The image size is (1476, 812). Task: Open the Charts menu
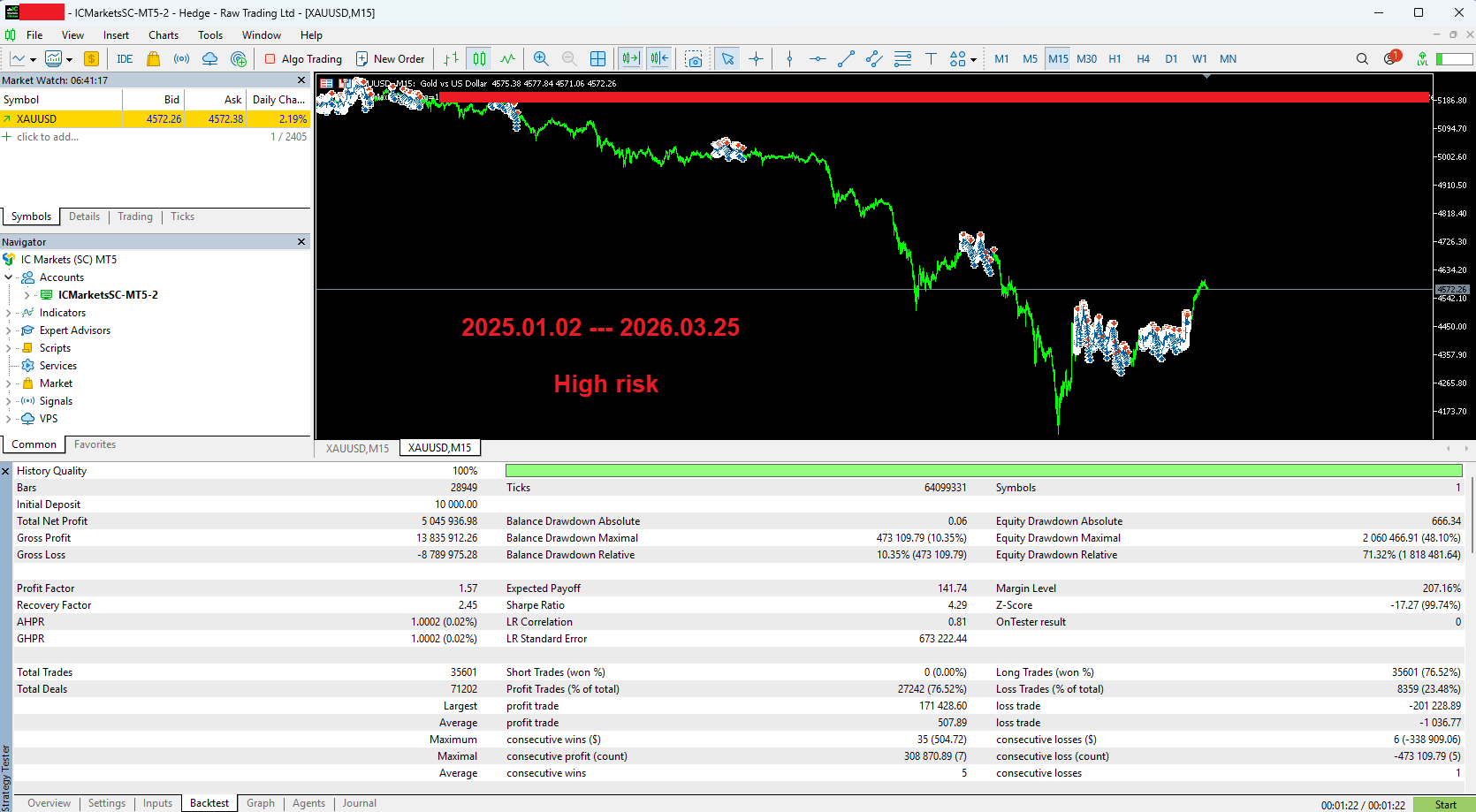click(164, 35)
